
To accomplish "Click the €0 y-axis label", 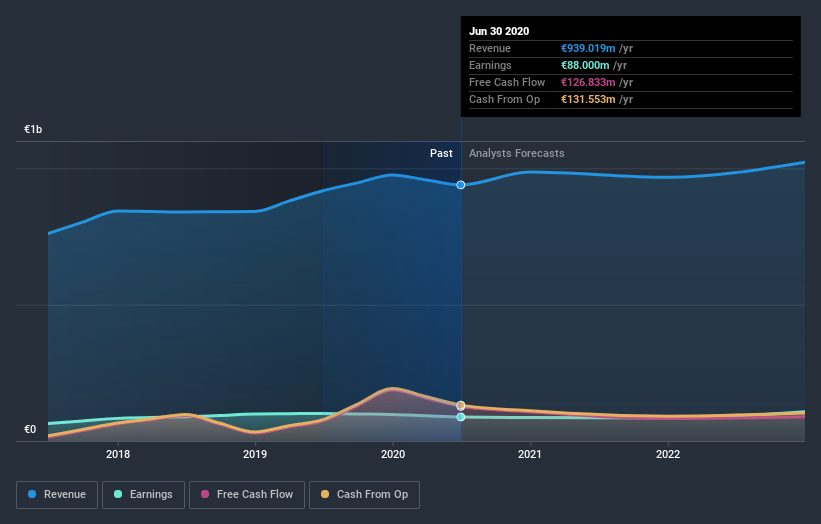I will pos(30,429).
